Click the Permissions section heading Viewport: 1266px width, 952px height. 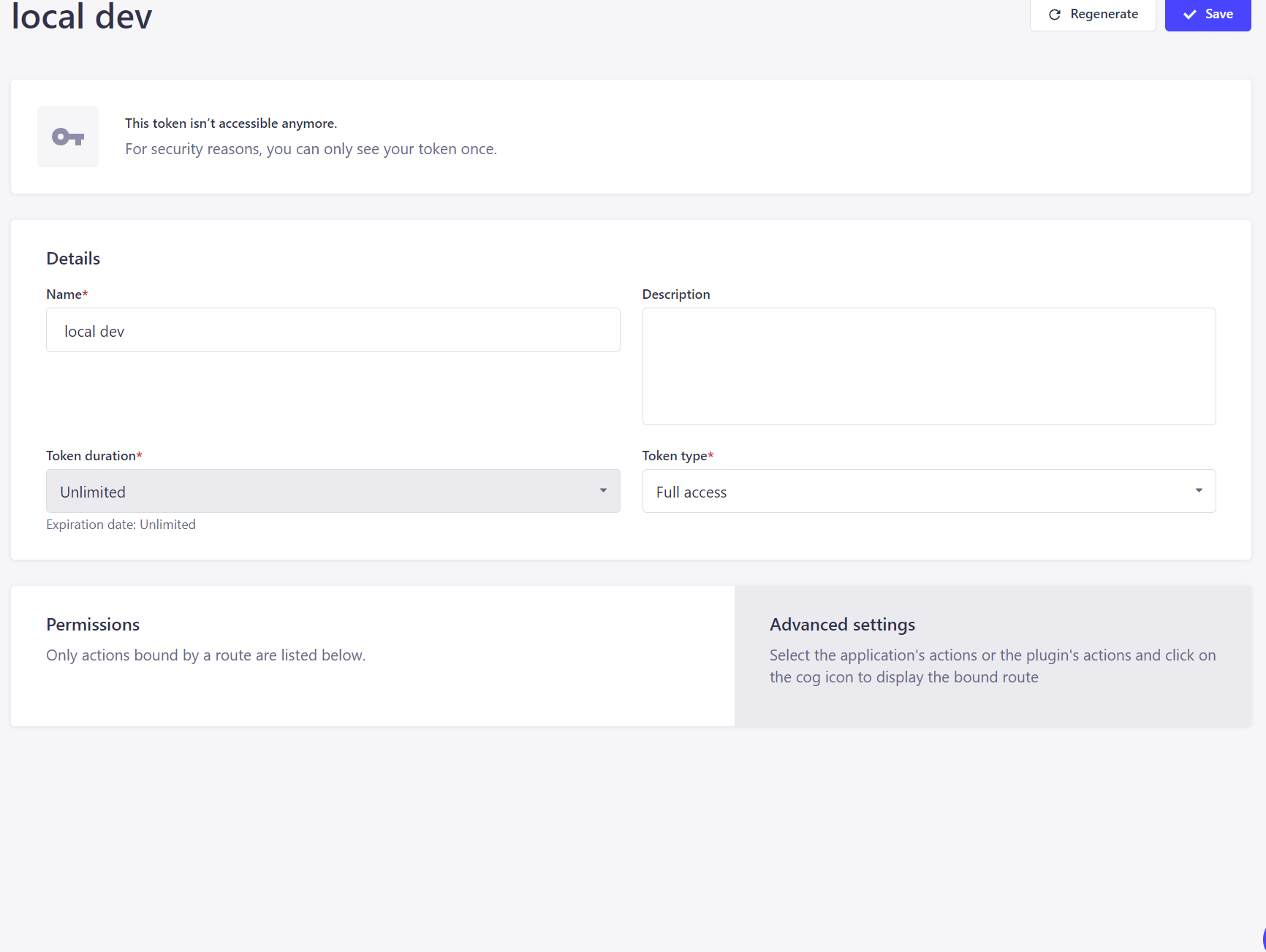pos(93,624)
